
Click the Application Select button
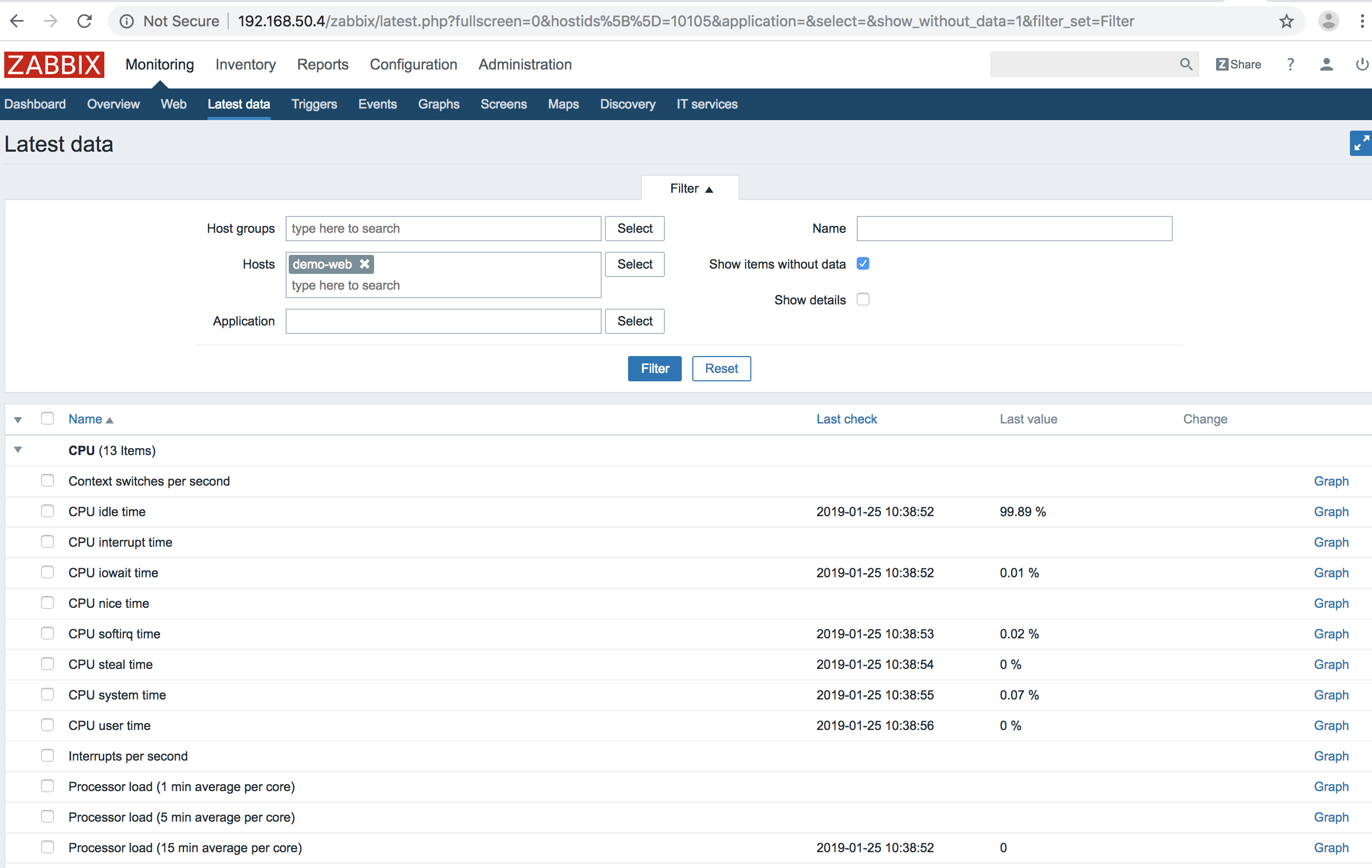[635, 321]
